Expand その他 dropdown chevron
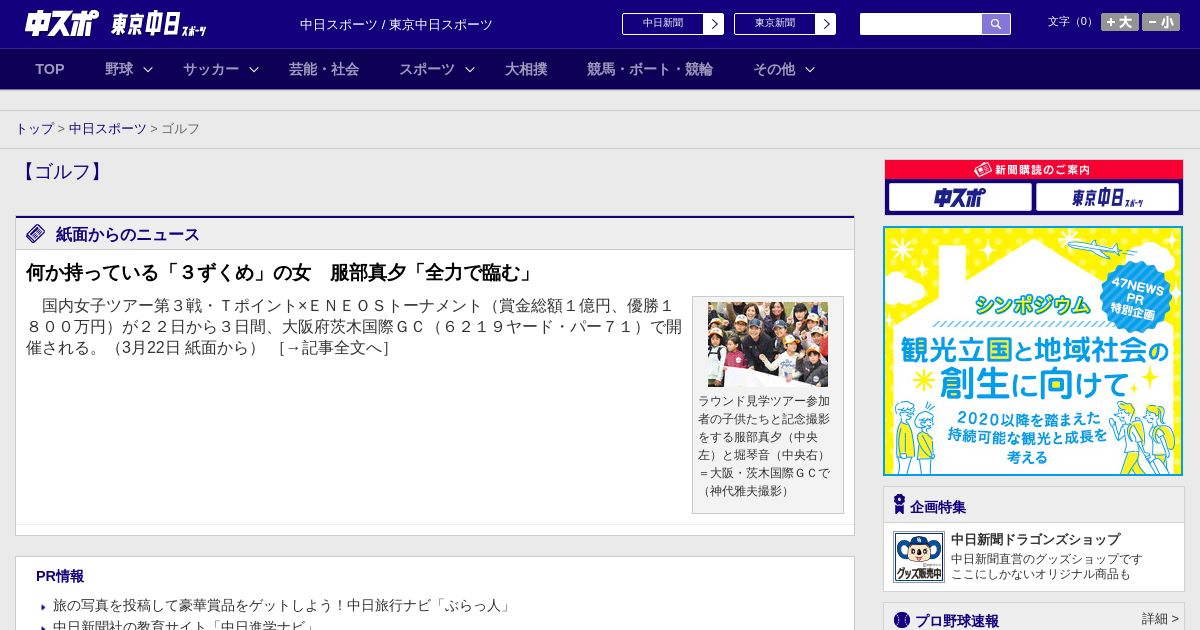This screenshot has height=630, width=1200. click(810, 69)
